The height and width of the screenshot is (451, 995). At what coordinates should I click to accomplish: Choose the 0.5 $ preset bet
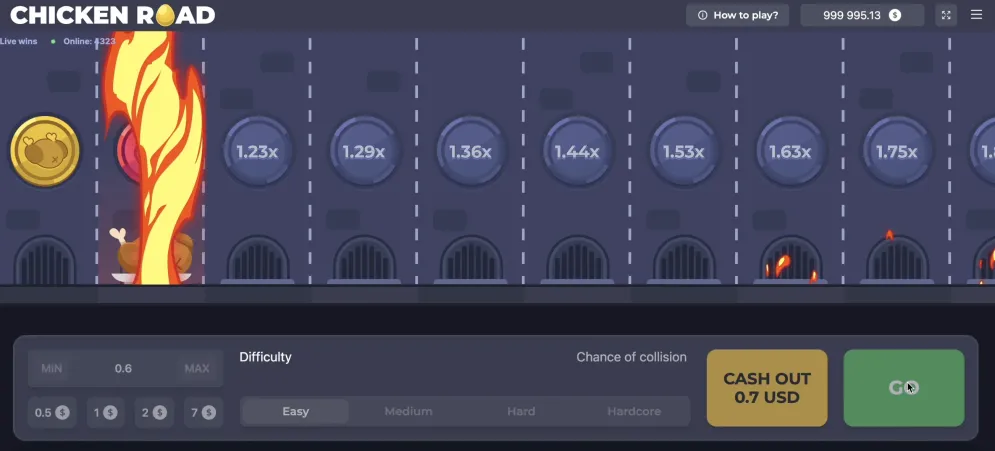(x=52, y=413)
